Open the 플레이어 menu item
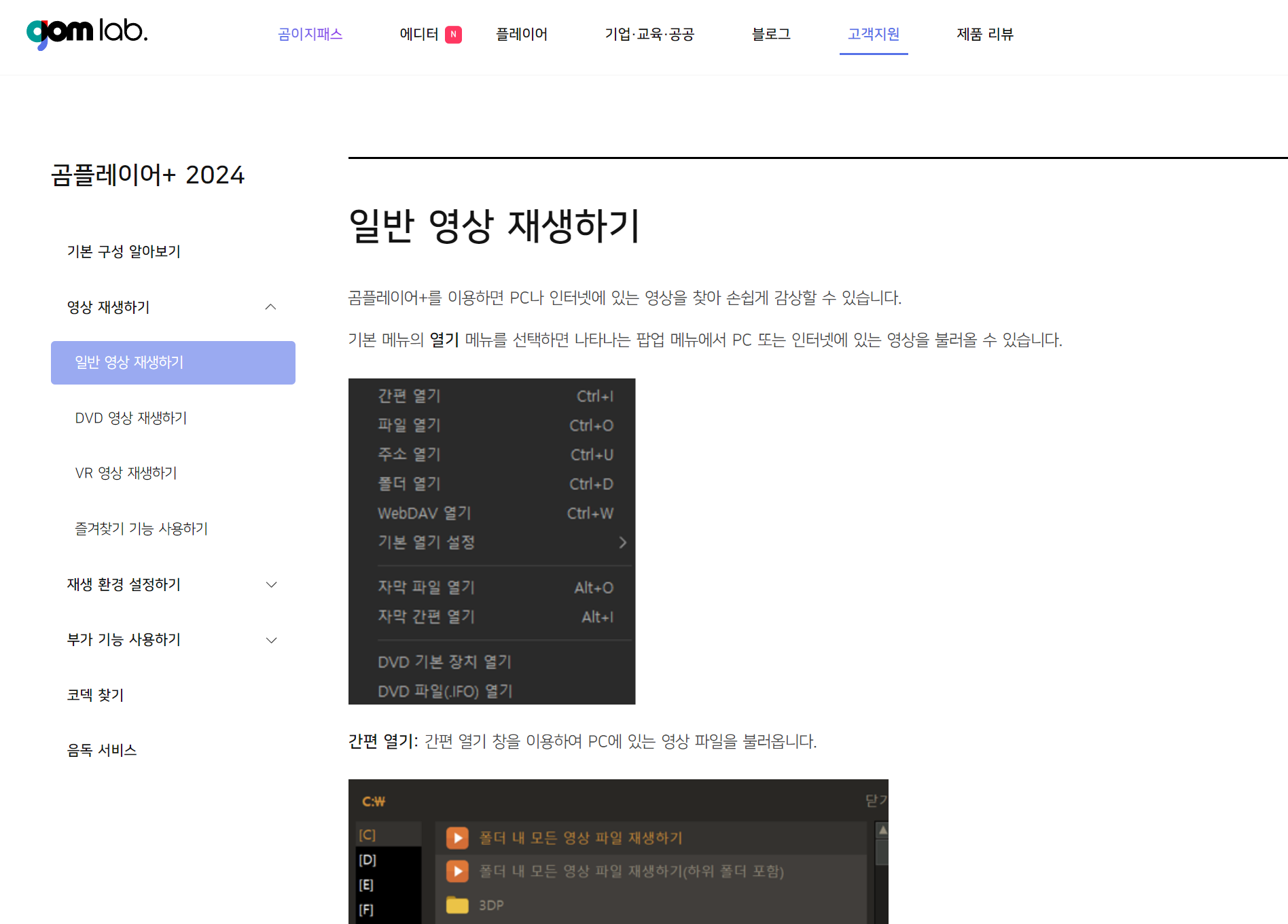This screenshot has height=924, width=1288. (522, 34)
